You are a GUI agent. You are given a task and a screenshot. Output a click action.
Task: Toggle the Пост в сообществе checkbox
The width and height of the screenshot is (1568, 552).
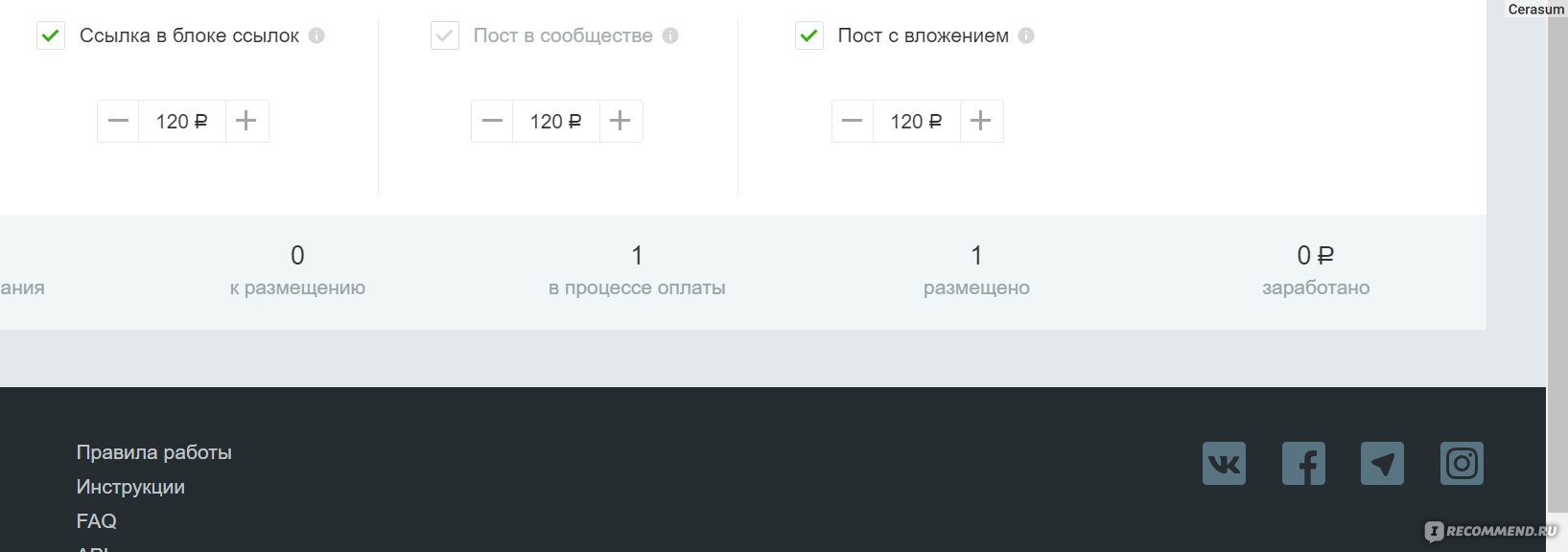[445, 36]
